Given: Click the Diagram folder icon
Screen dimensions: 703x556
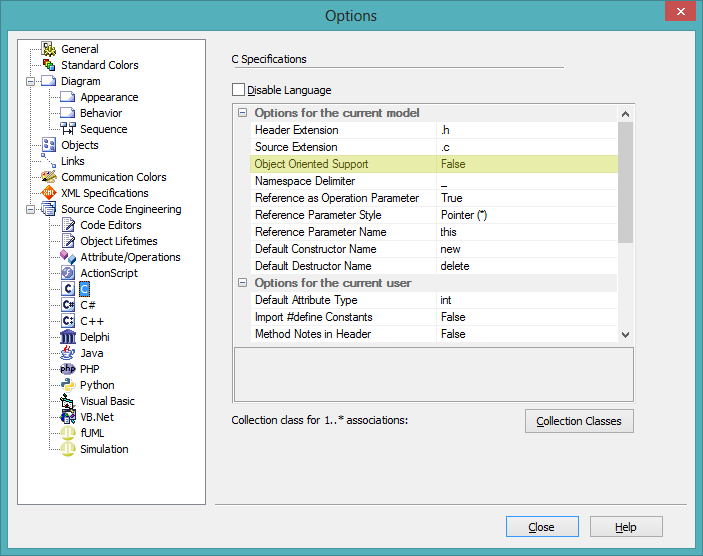Looking at the screenshot, I should pyautogui.click(x=49, y=81).
